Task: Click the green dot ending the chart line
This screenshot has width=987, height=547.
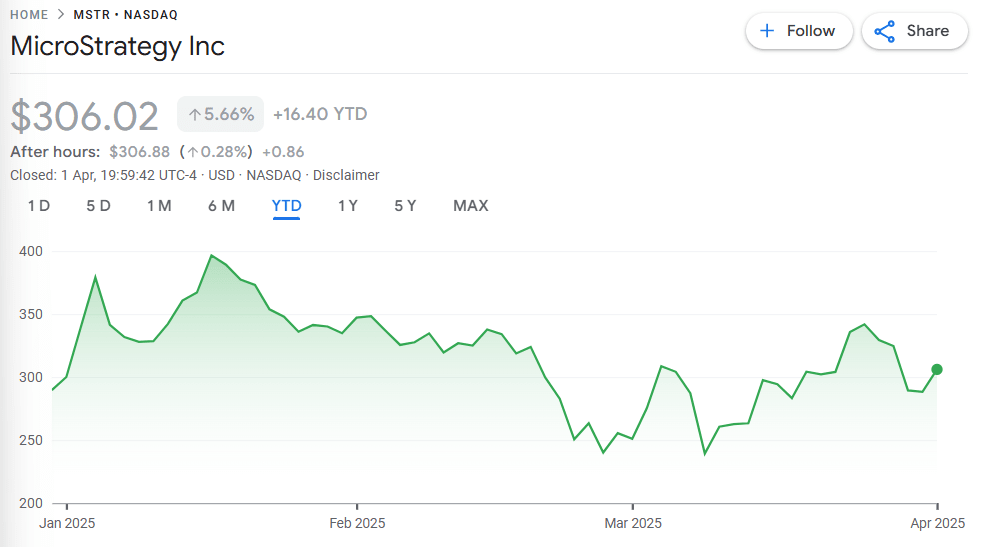Action: click(937, 369)
